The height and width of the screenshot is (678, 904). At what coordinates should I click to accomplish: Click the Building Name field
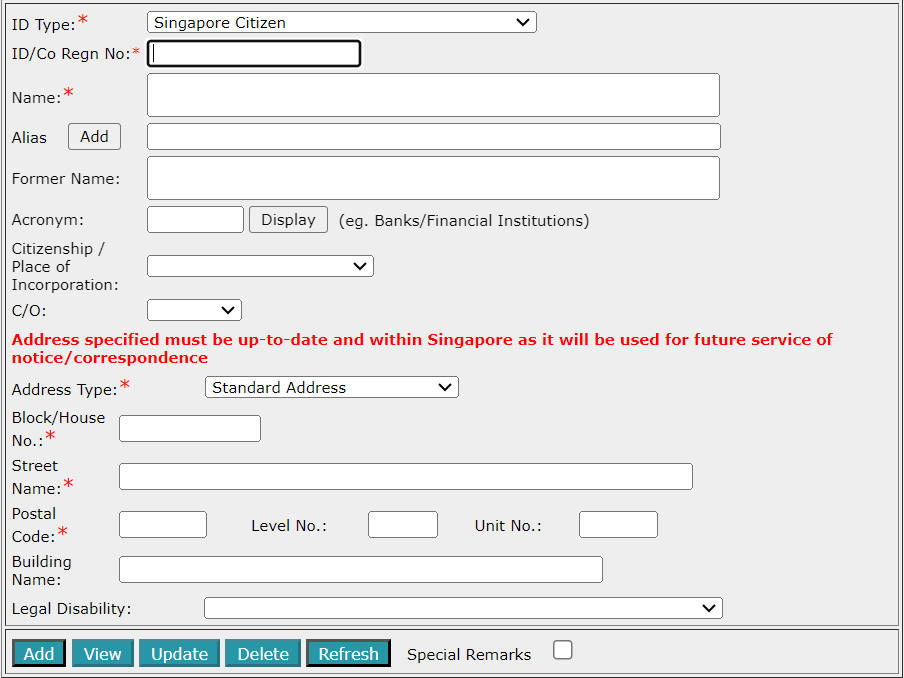[360, 570]
